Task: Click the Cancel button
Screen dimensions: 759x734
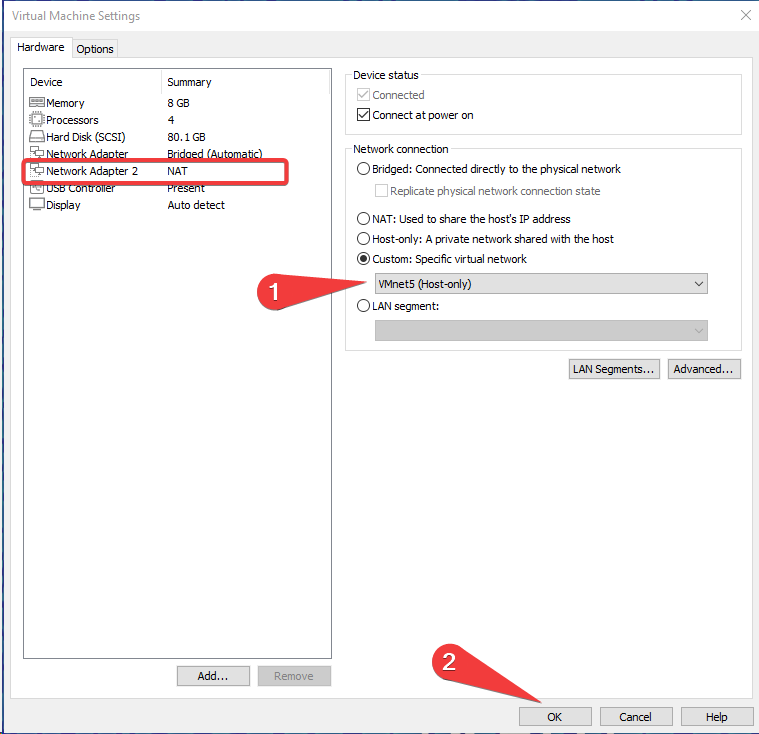Action: click(x=636, y=717)
